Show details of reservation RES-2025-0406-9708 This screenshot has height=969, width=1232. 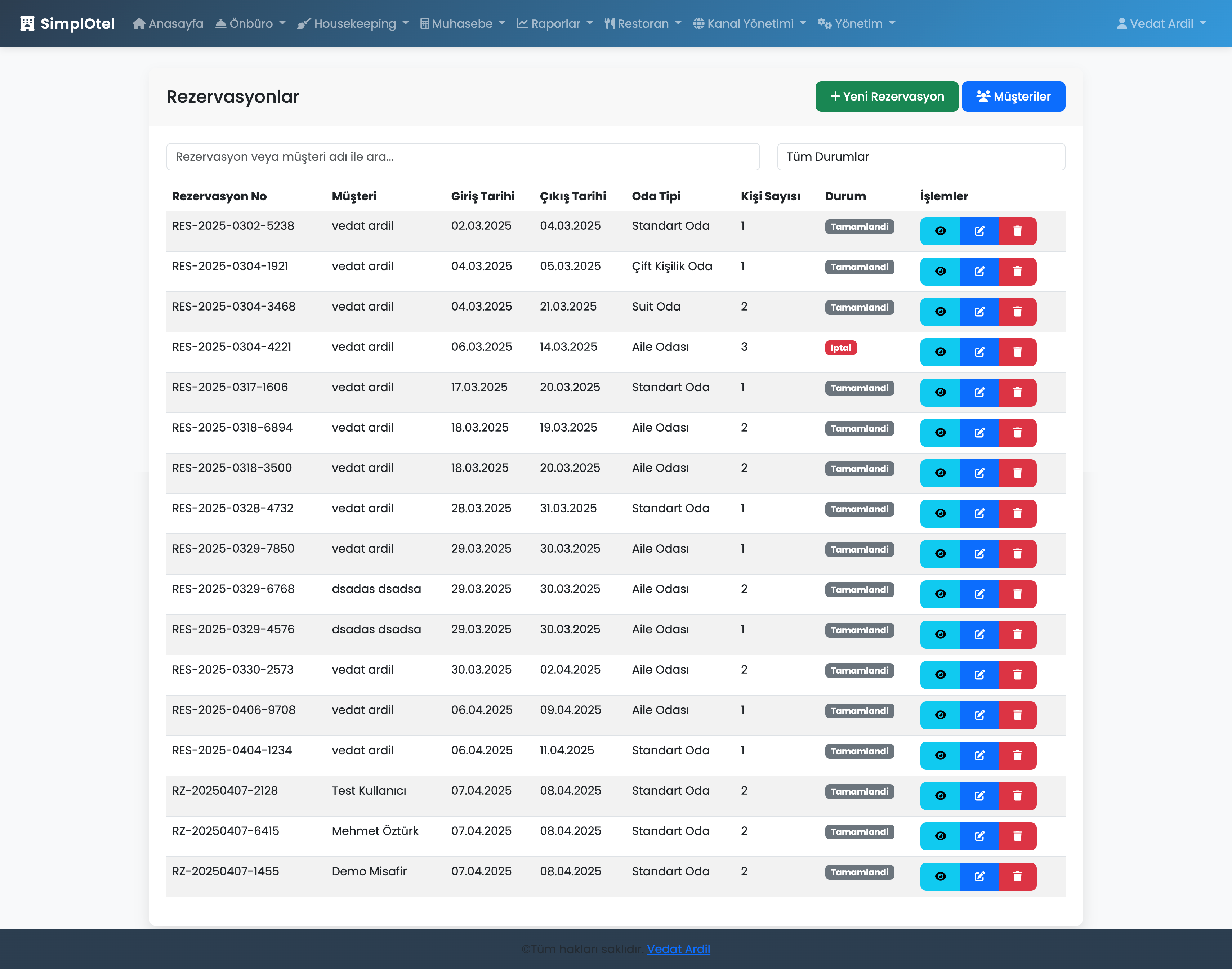click(x=940, y=715)
